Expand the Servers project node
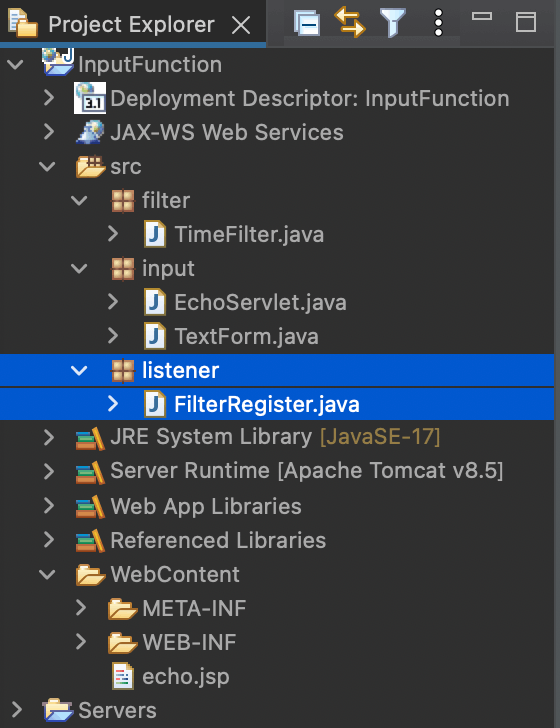560x728 pixels. (16, 710)
